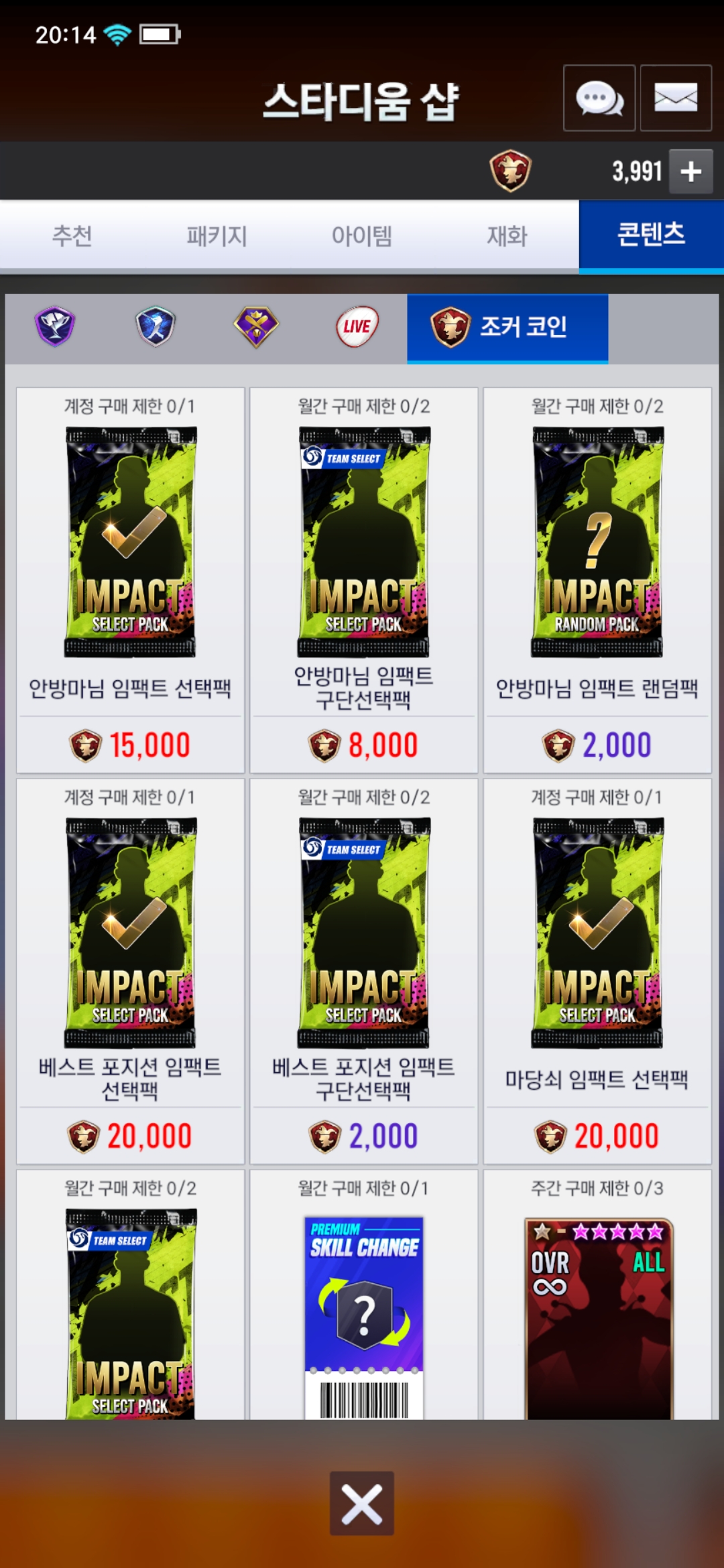Switch to the 추천 tab
The image size is (724, 1568).
pos(72,236)
